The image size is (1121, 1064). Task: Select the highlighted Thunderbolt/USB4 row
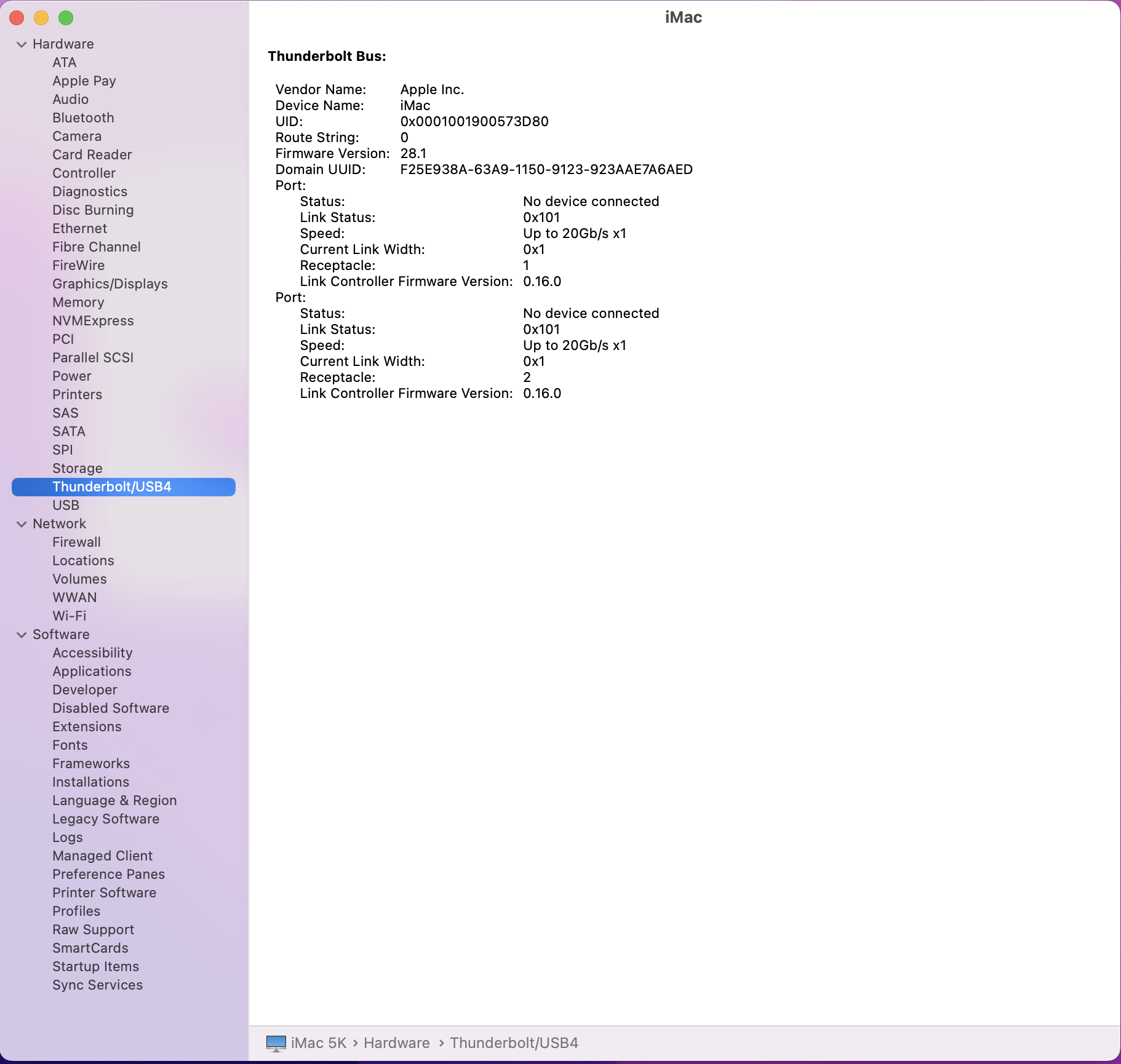pos(124,487)
